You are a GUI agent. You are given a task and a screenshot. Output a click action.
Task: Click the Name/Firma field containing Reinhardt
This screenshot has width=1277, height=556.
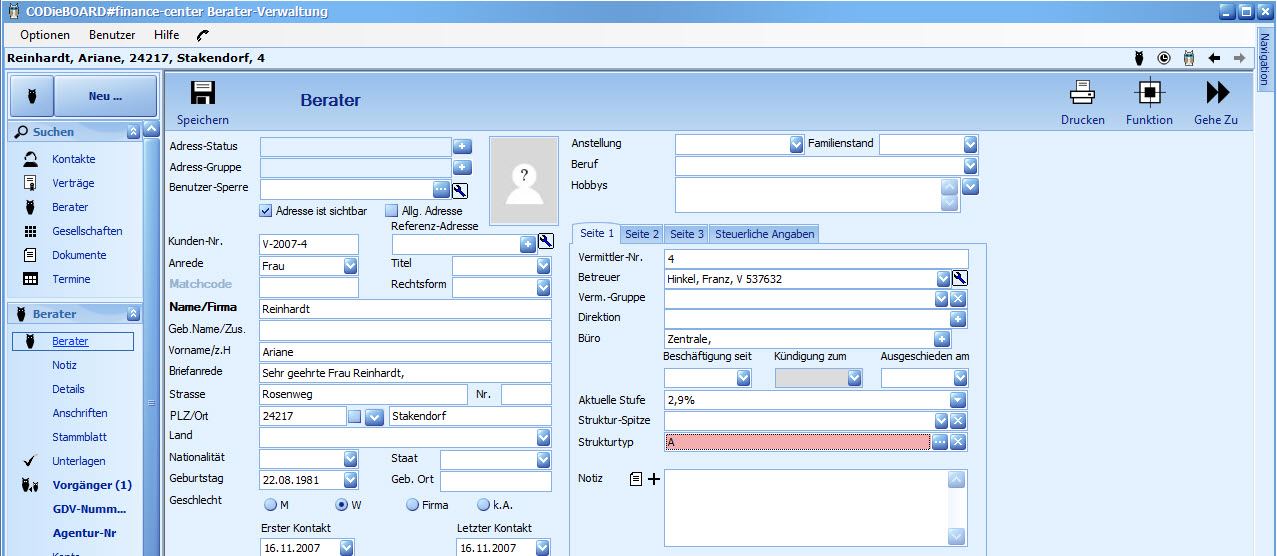point(404,310)
